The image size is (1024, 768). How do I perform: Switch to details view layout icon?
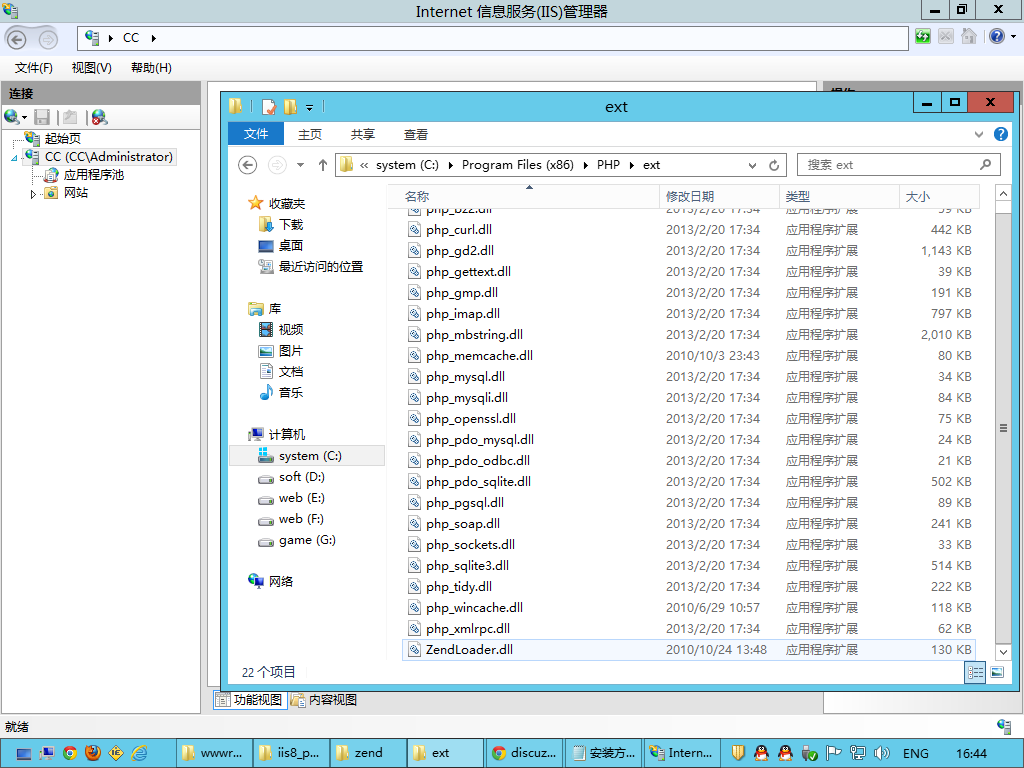(975, 672)
